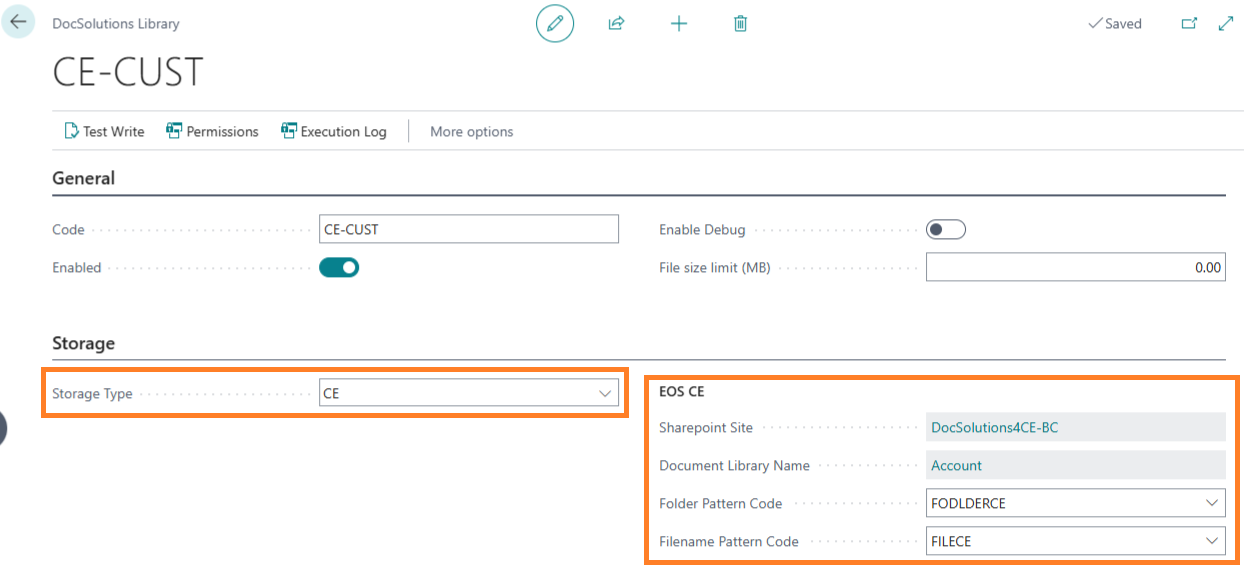Open page in new window icon

tap(1189, 23)
